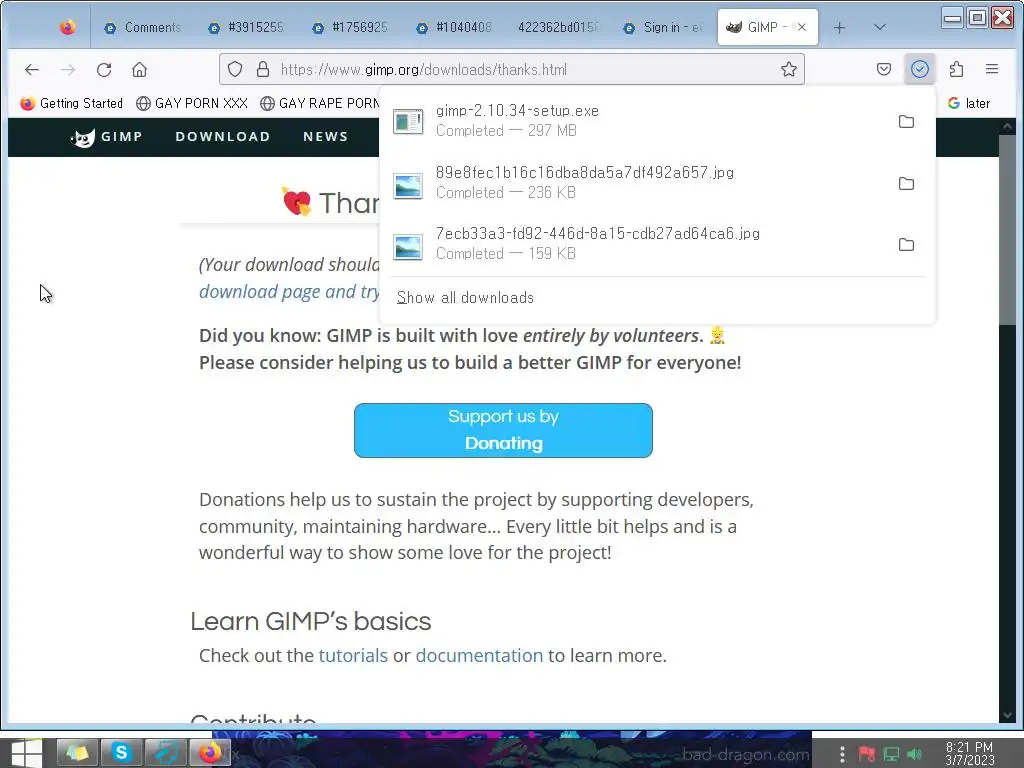This screenshot has width=1024, height=768.
Task: Close the downloads panel via toolbar icon
Action: coord(920,69)
